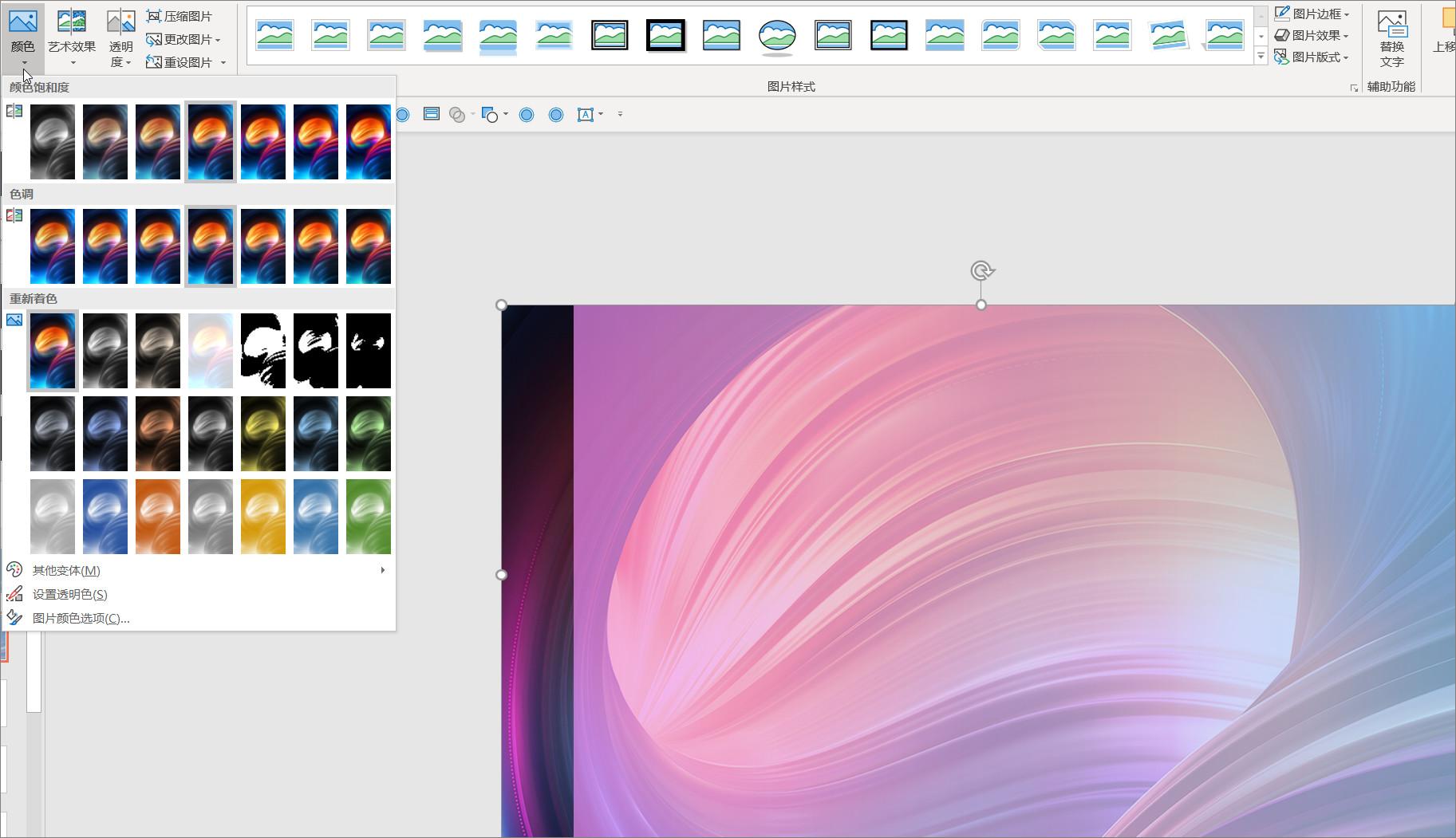Image resolution: width=1456 pixels, height=838 pixels.
Task: Click 压缩图片 compress pictures
Action: [180, 16]
